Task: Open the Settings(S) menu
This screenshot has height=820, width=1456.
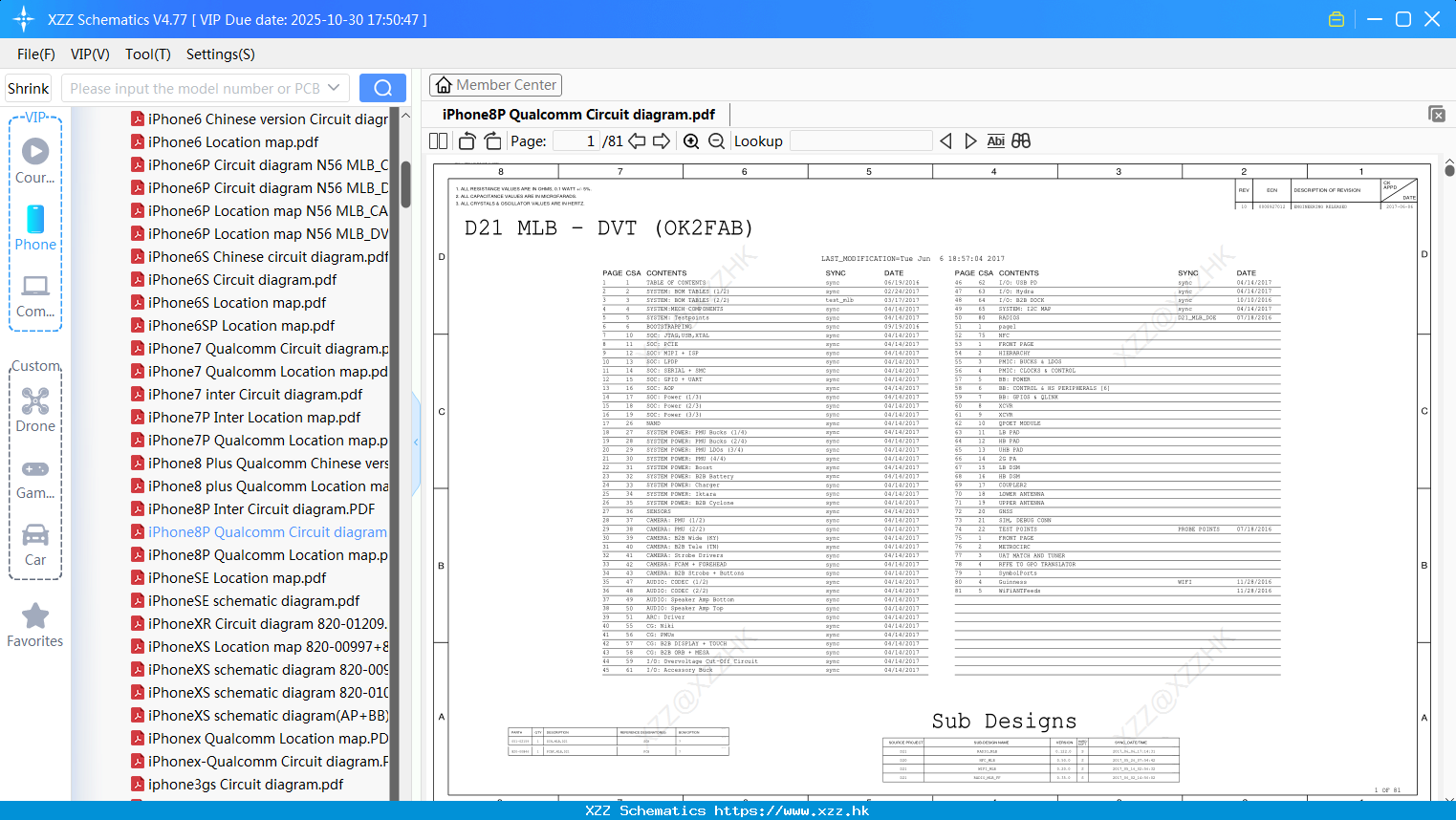Action: click(221, 54)
